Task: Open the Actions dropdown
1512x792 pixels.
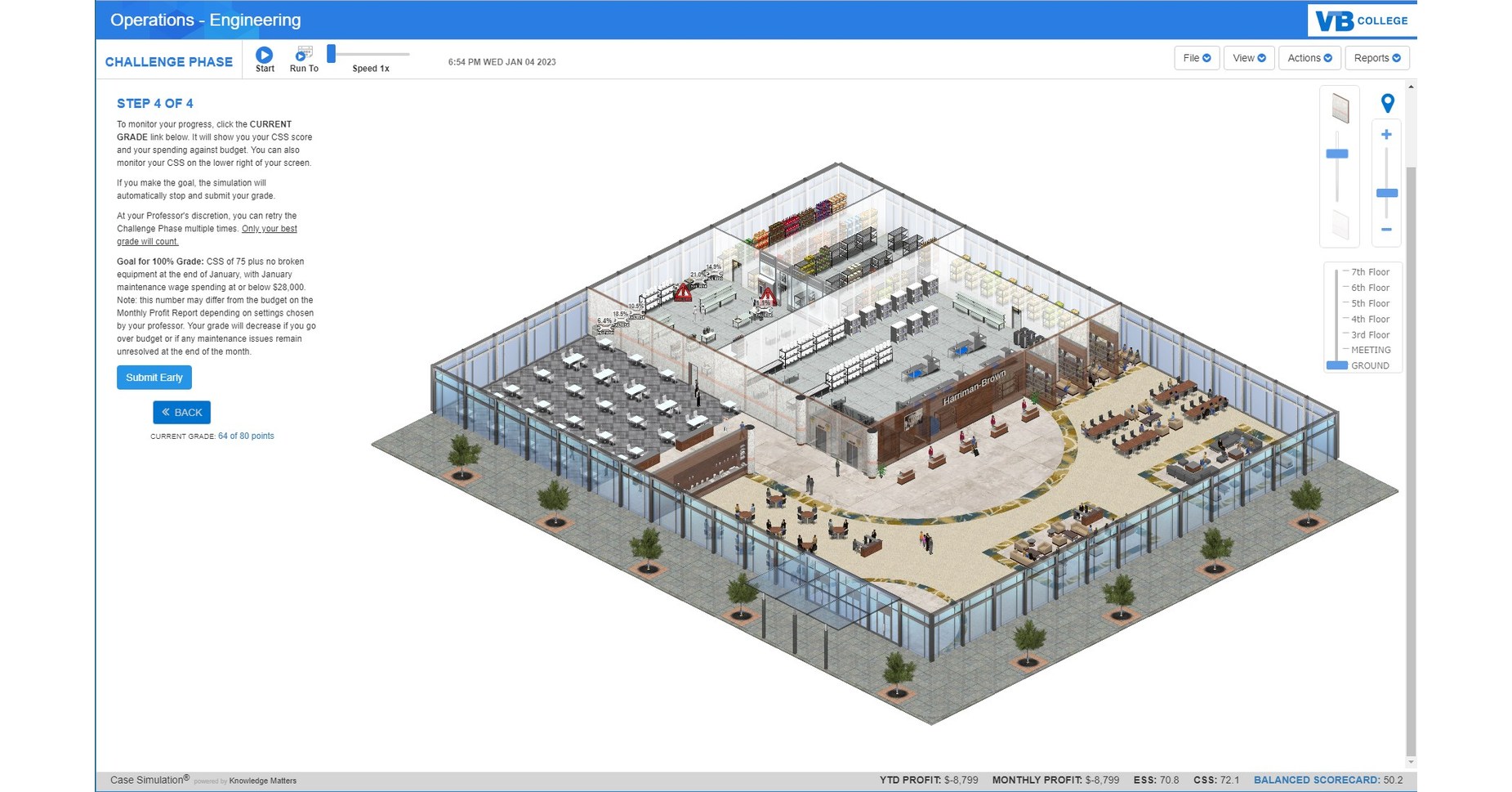Action: [1309, 57]
